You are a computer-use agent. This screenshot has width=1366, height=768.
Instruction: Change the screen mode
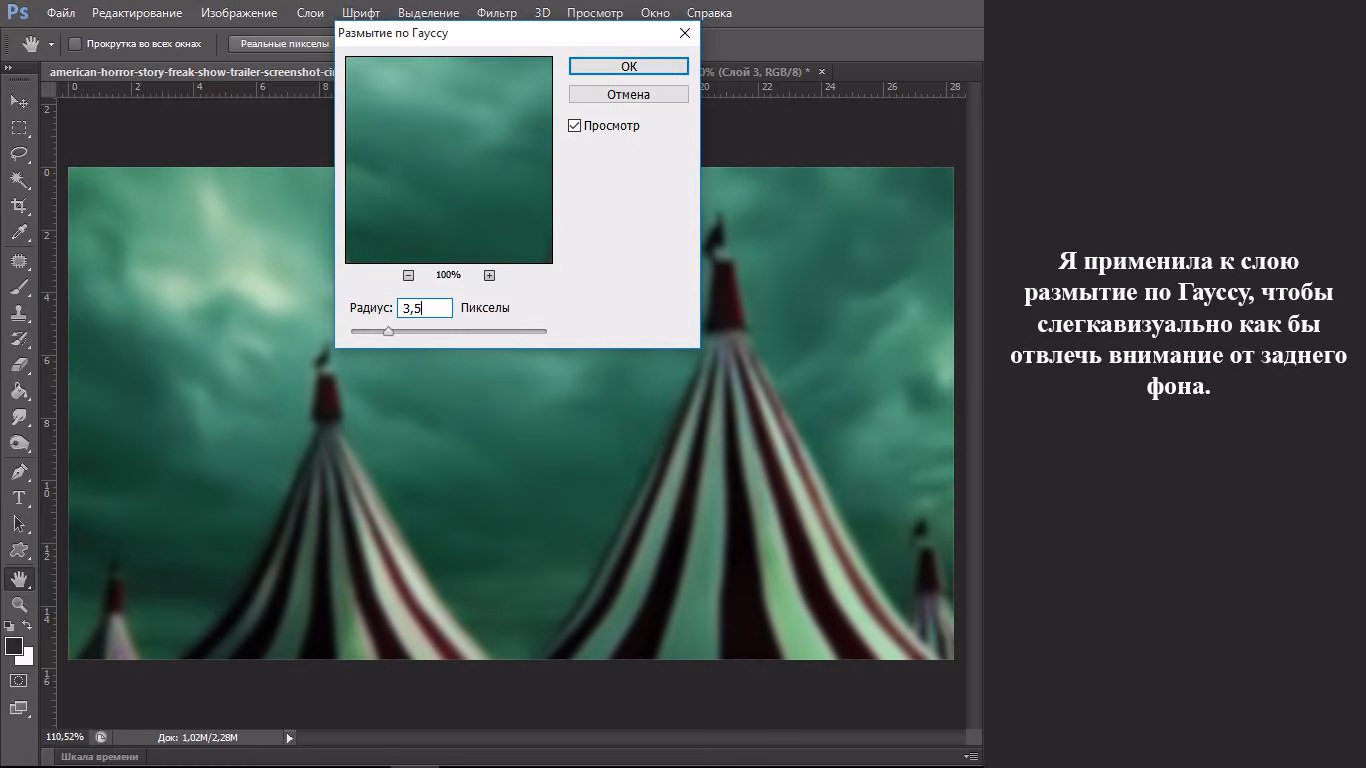point(19,708)
